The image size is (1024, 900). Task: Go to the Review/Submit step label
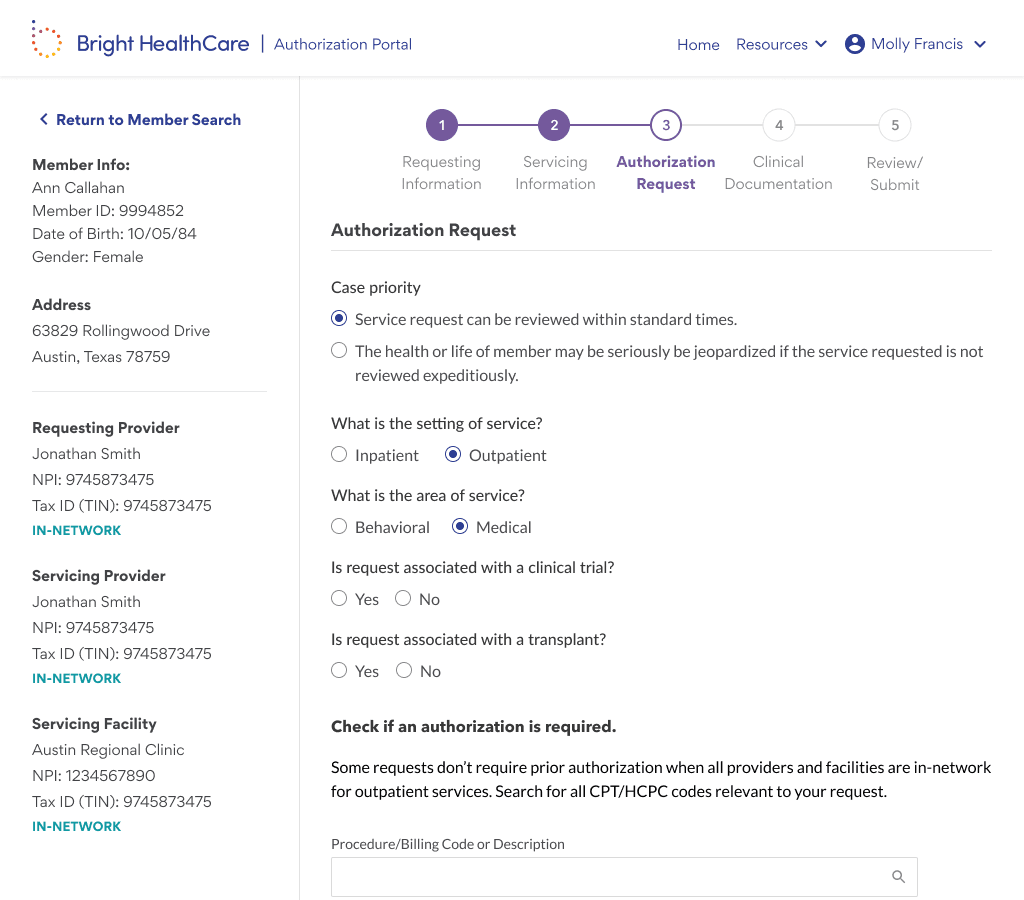(x=895, y=173)
